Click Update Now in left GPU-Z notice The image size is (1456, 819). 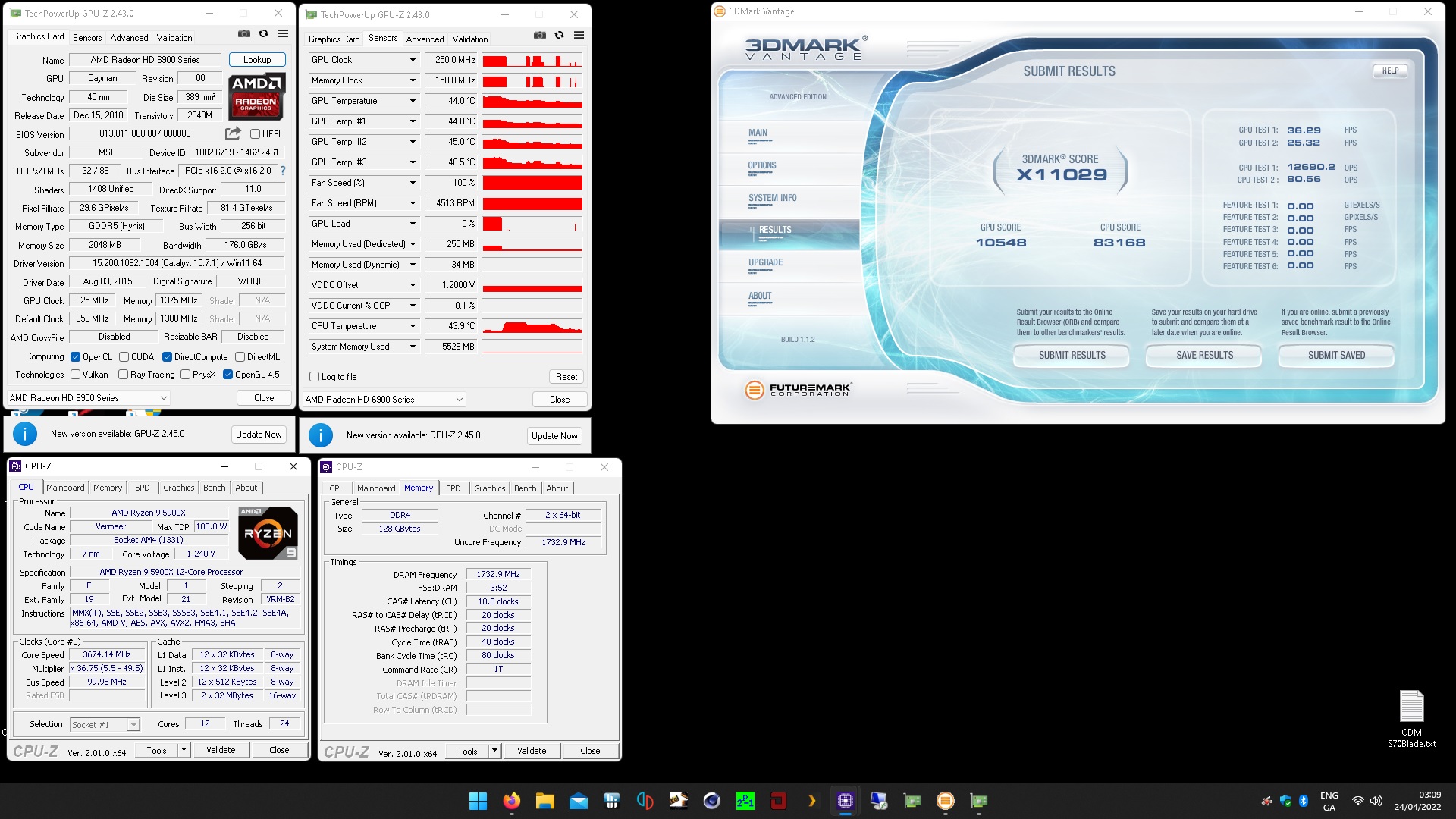pos(259,435)
